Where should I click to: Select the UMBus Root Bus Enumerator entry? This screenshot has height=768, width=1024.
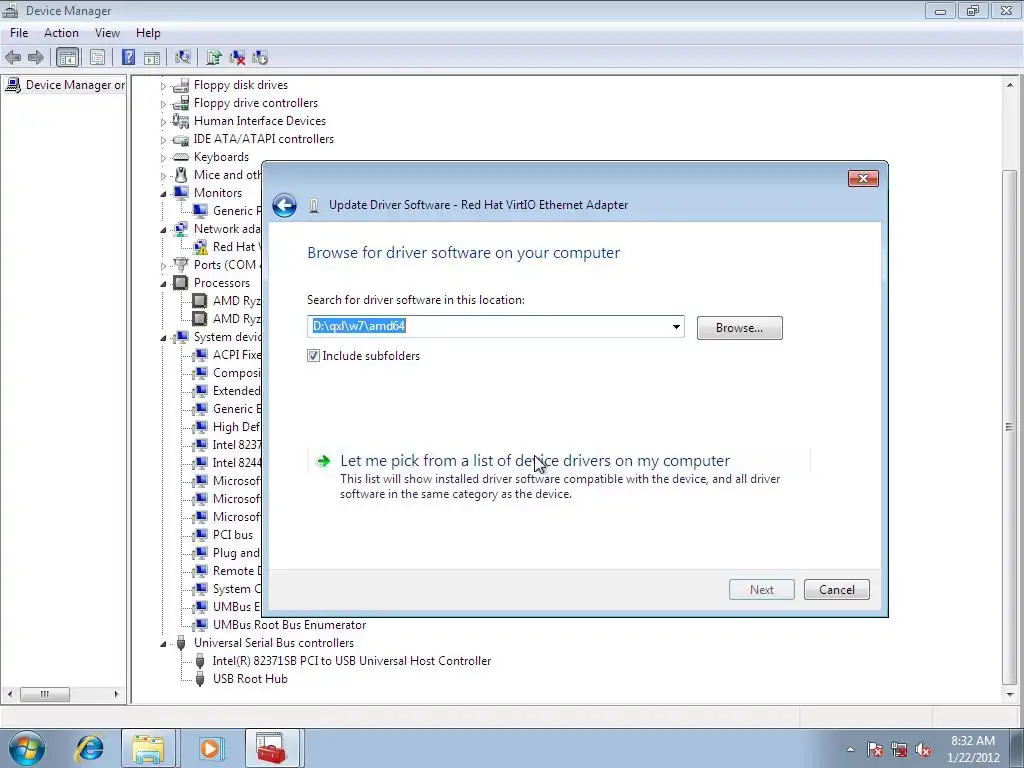click(289, 625)
